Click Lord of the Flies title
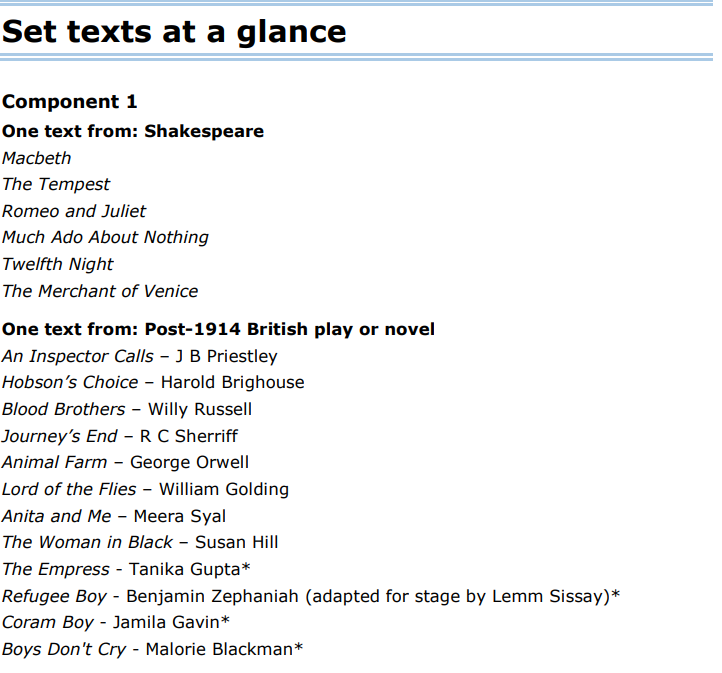This screenshot has width=722, height=673. tap(70, 489)
